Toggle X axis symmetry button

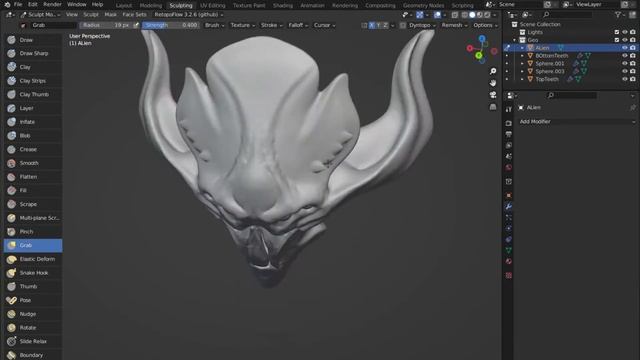[371, 25]
